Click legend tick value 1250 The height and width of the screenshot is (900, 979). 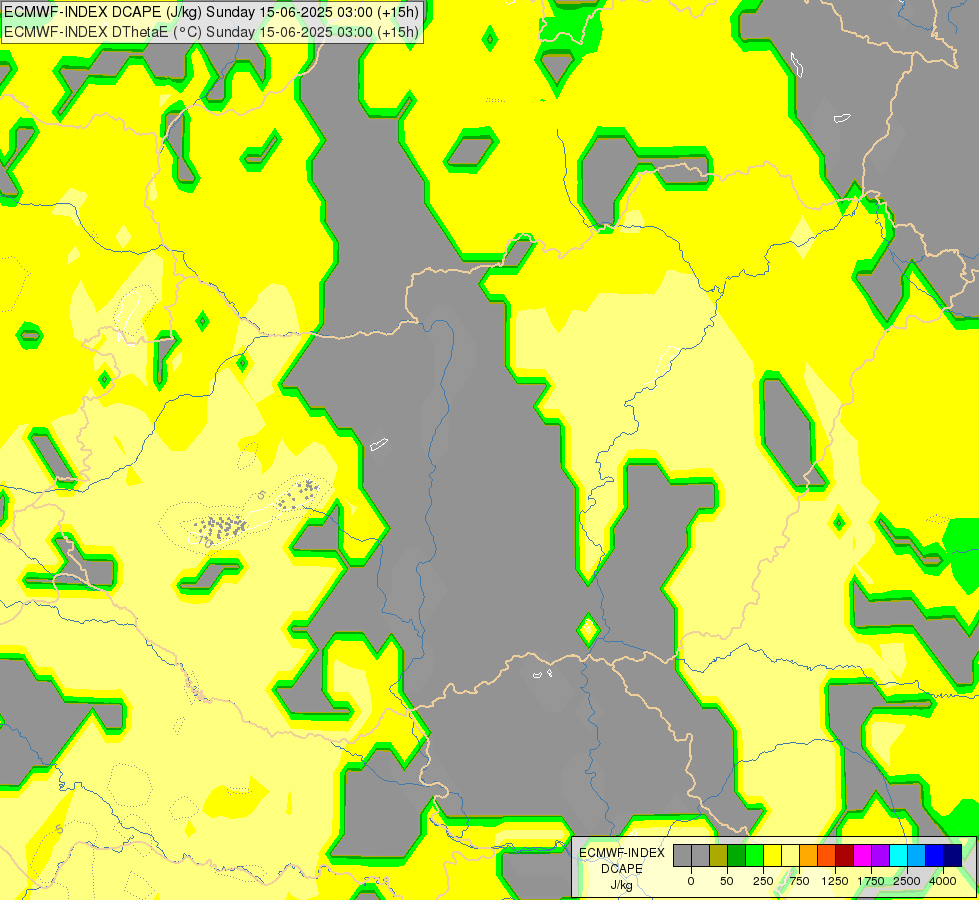[x=835, y=881]
